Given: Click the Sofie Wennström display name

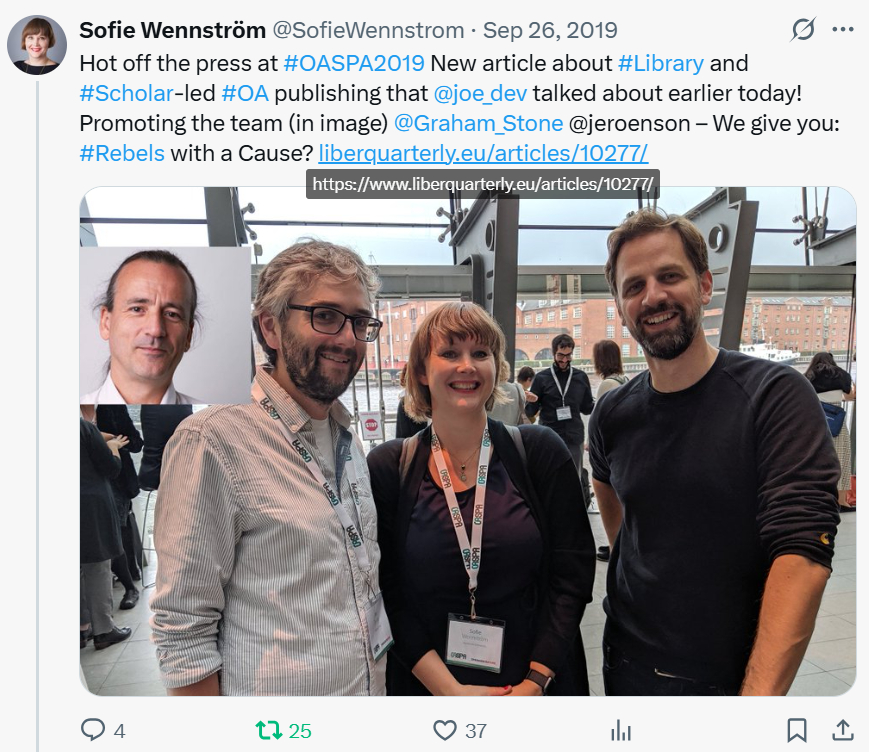Looking at the screenshot, I should [x=172, y=30].
